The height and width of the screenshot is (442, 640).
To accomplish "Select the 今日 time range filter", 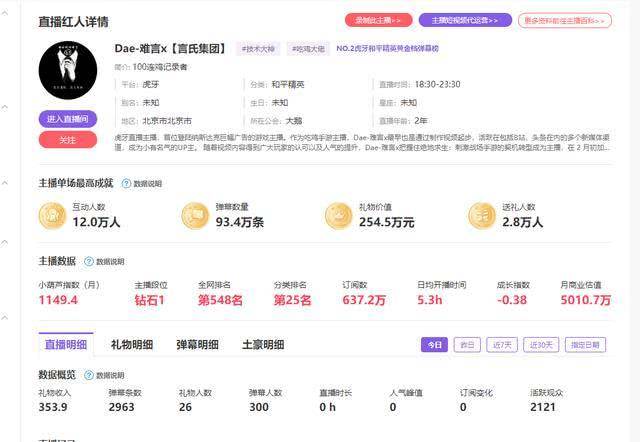I will [x=433, y=344].
